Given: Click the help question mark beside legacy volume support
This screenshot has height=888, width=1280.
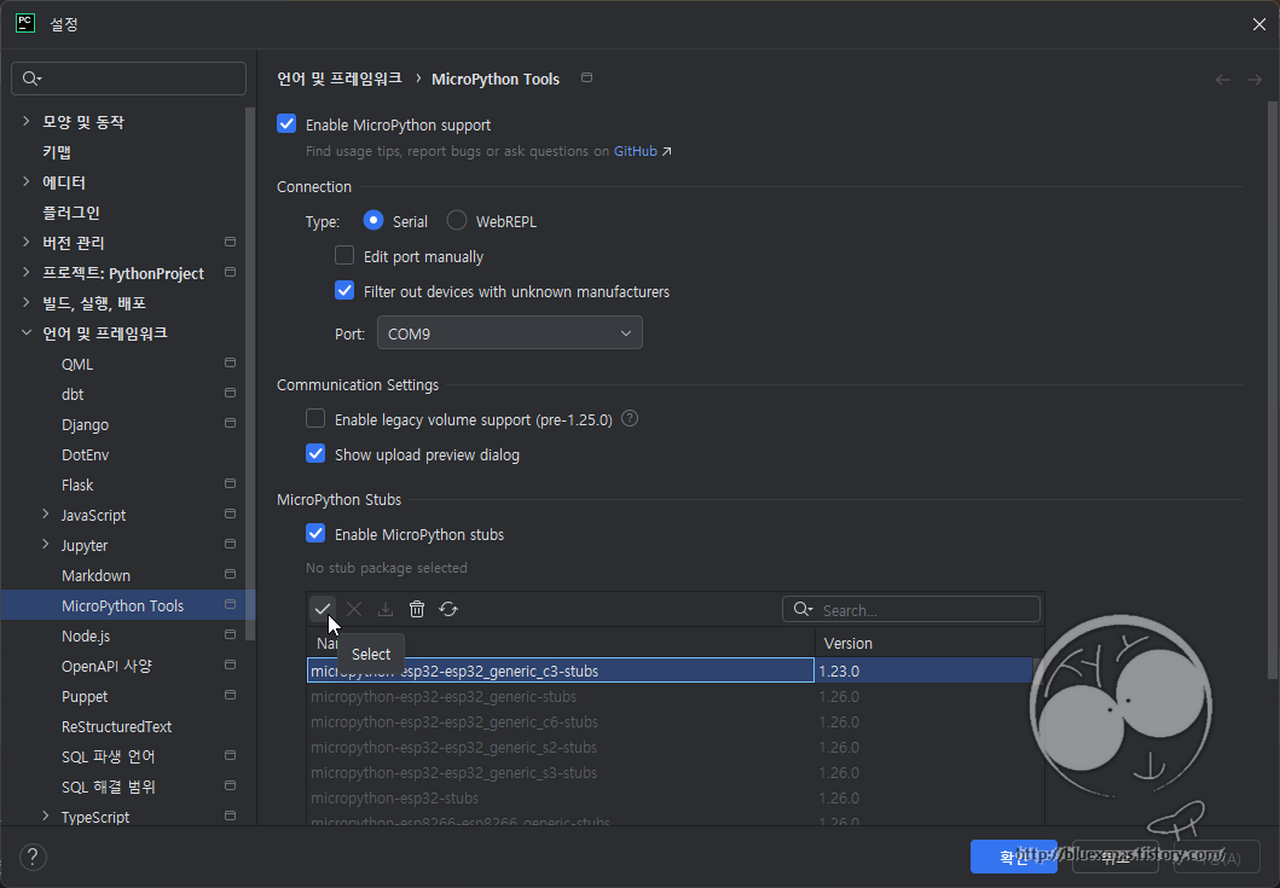Looking at the screenshot, I should 630,419.
